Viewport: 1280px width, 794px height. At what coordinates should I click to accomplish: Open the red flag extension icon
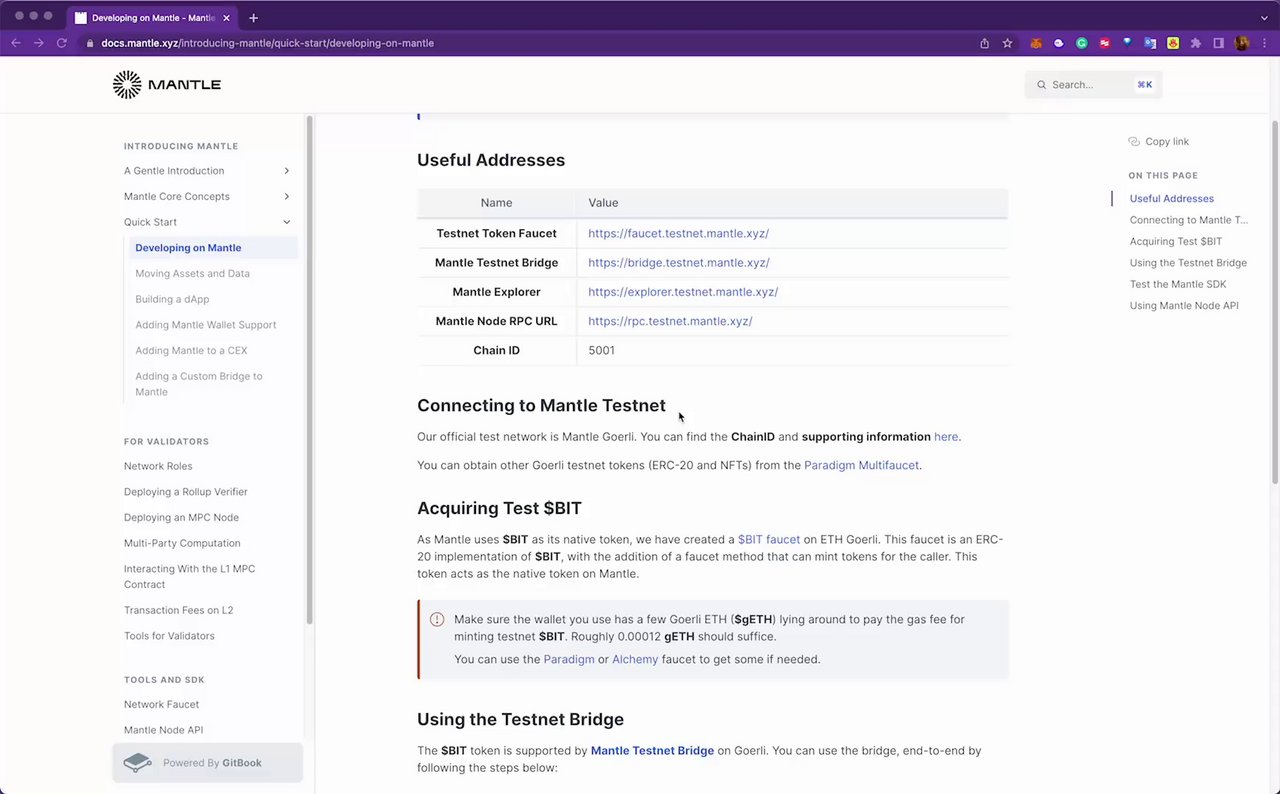[x=1105, y=43]
